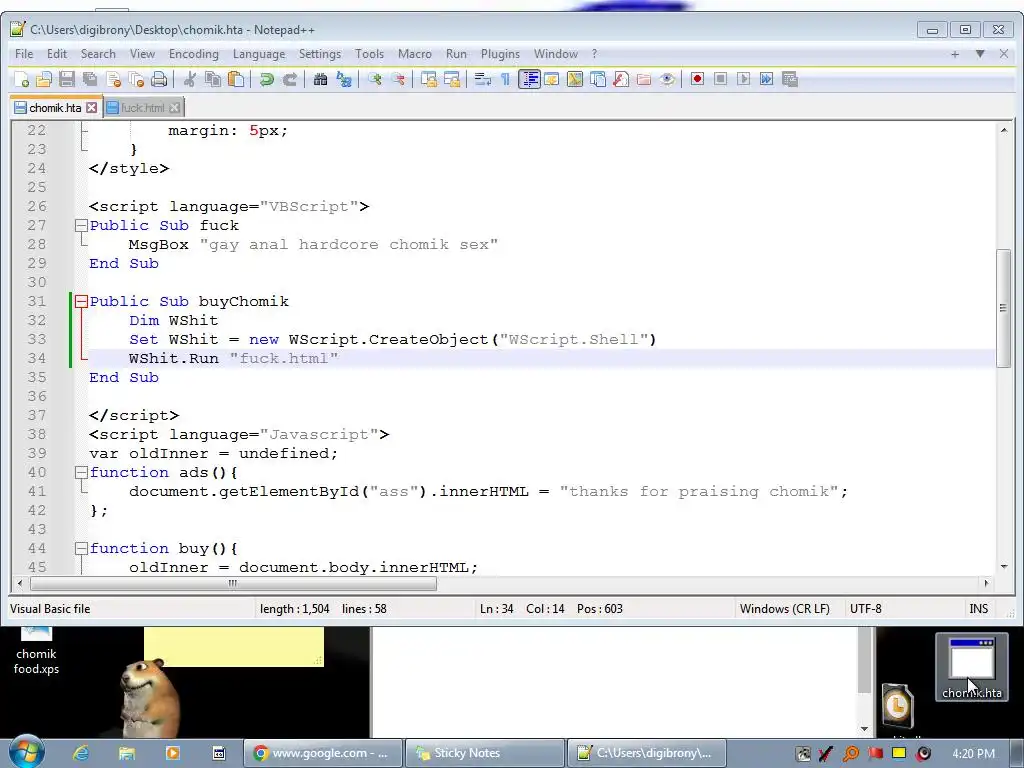Click the chomik.hta desktop icon
Viewport: 1024px width, 768px height.
click(972, 667)
